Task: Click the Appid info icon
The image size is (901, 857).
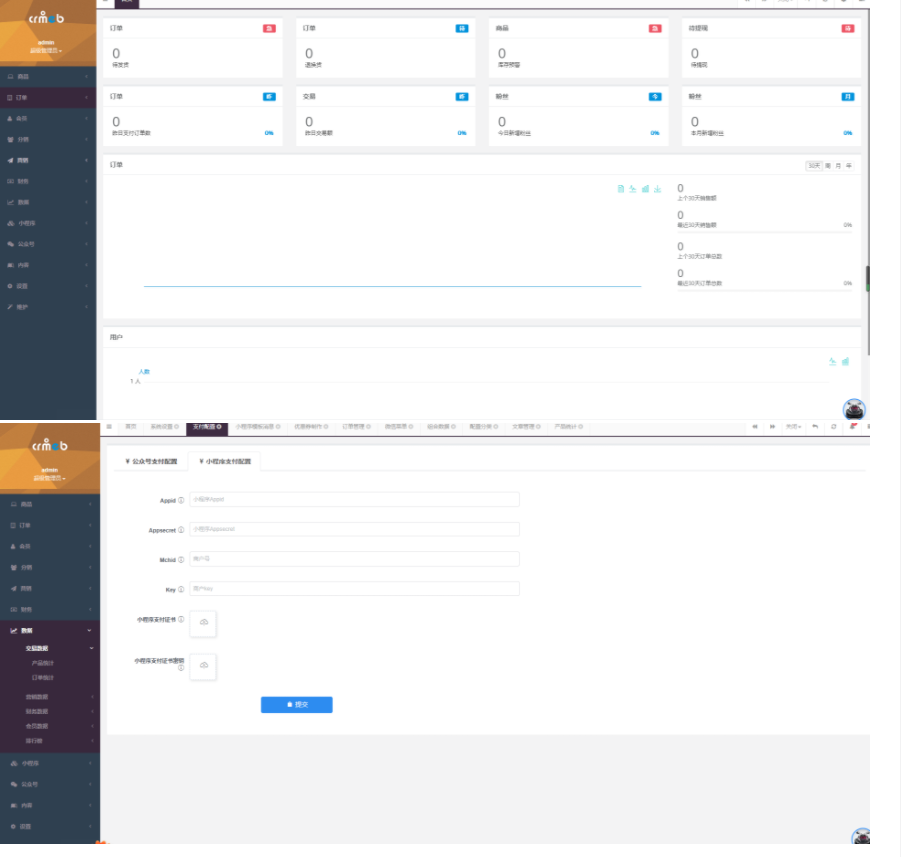Action: [x=181, y=501]
